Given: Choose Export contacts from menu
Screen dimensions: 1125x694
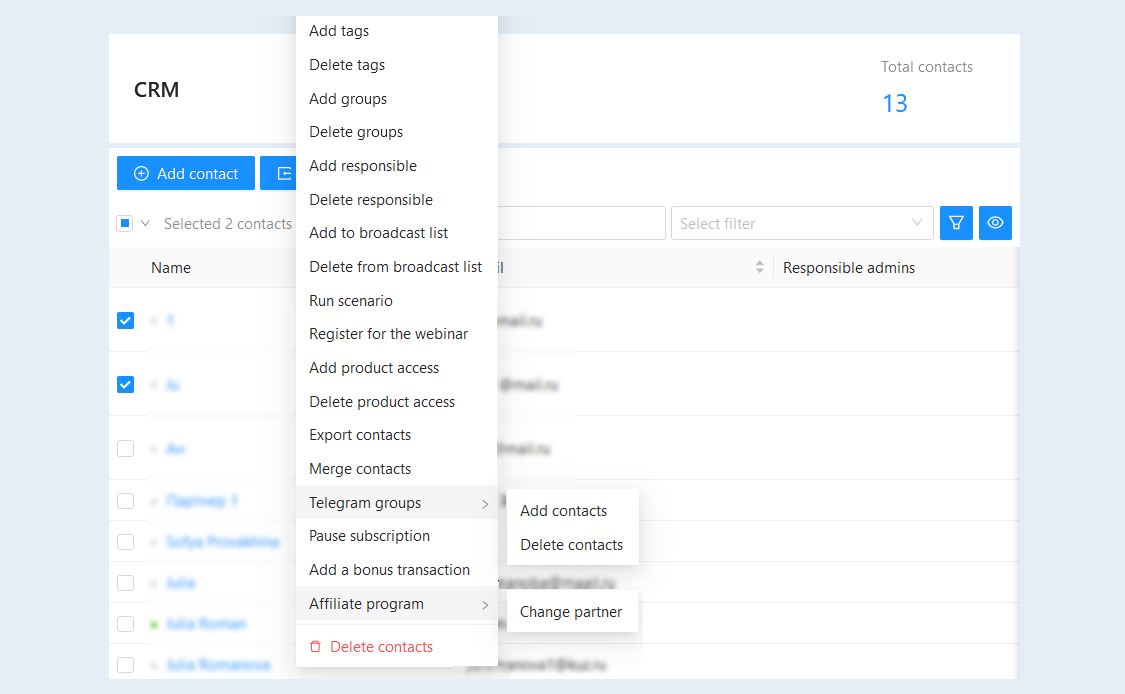Looking at the screenshot, I should (x=397, y=435).
